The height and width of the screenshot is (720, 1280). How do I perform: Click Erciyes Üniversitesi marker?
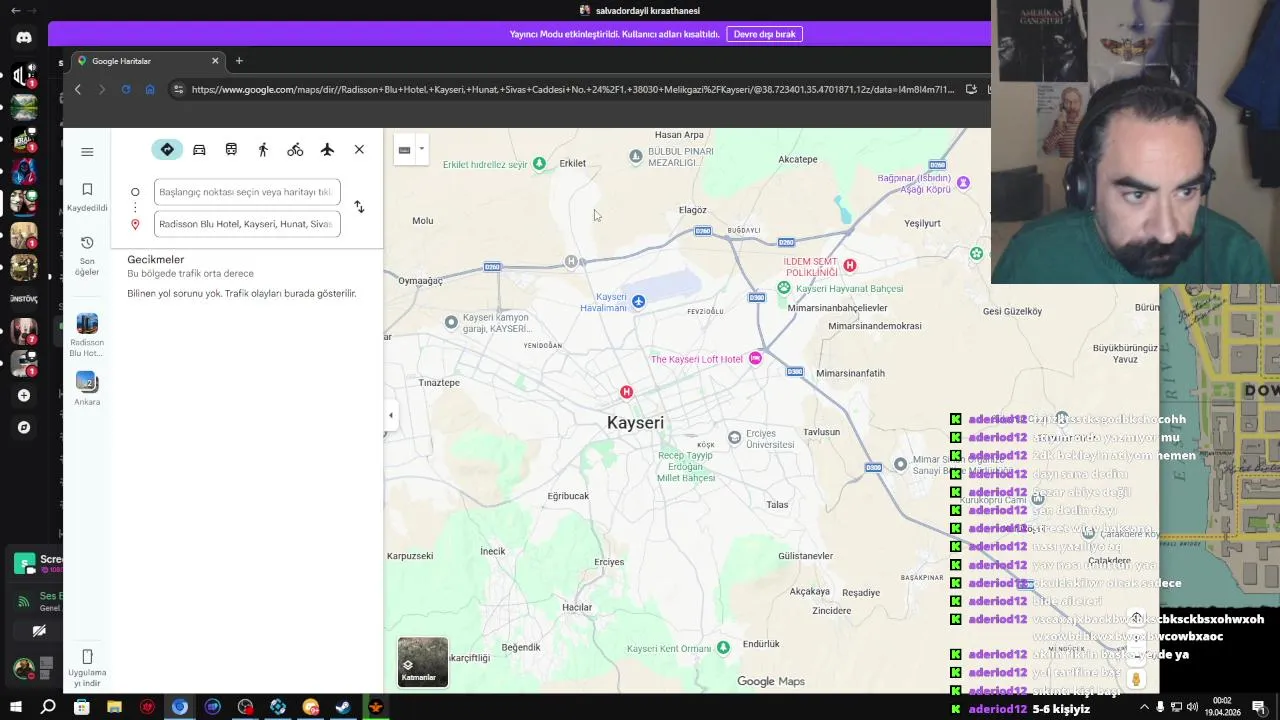(x=734, y=437)
